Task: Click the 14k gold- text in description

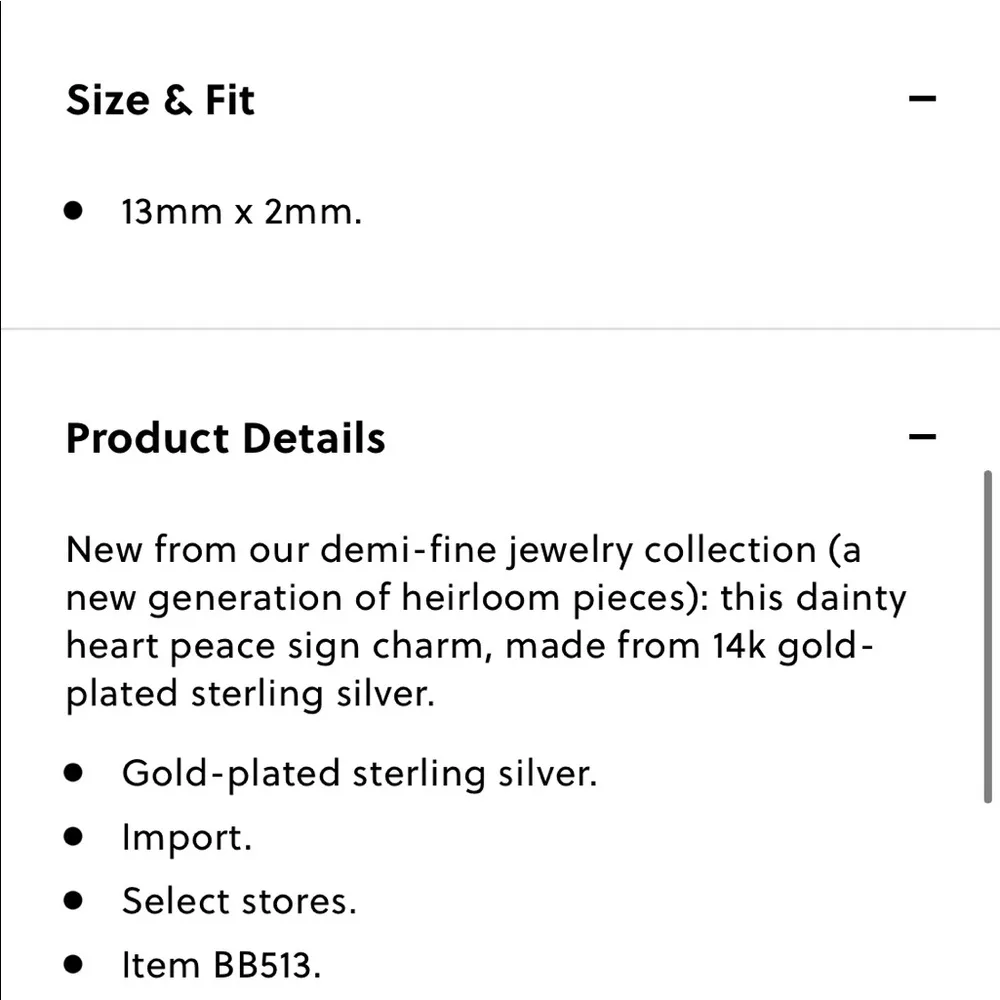Action: pyautogui.click(x=795, y=646)
